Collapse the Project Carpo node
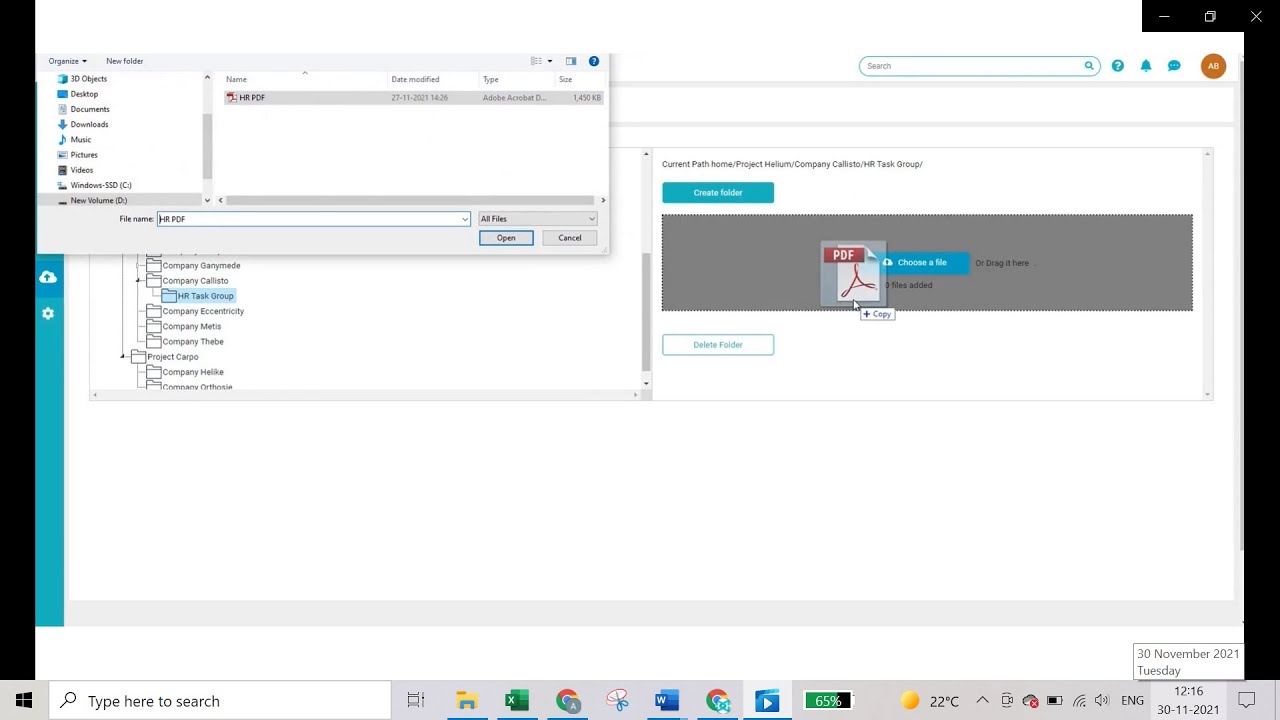 [x=124, y=357]
